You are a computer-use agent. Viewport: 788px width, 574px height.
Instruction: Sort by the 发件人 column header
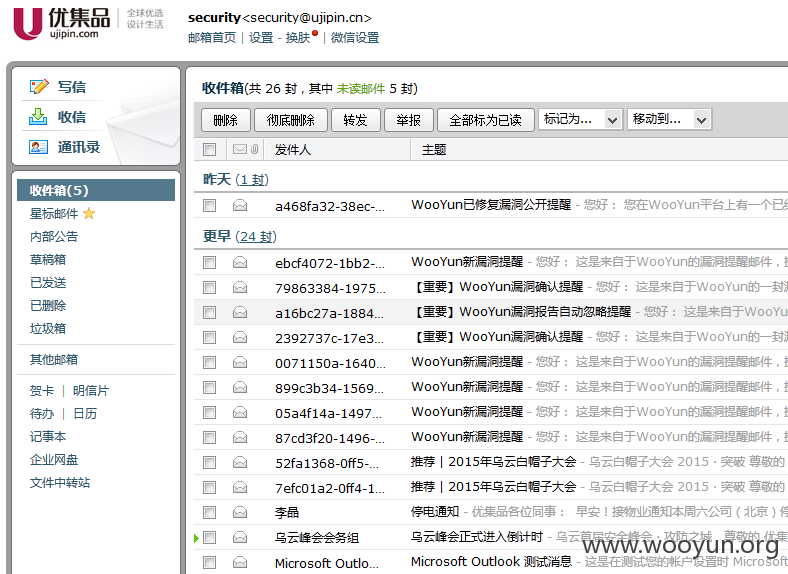point(292,149)
